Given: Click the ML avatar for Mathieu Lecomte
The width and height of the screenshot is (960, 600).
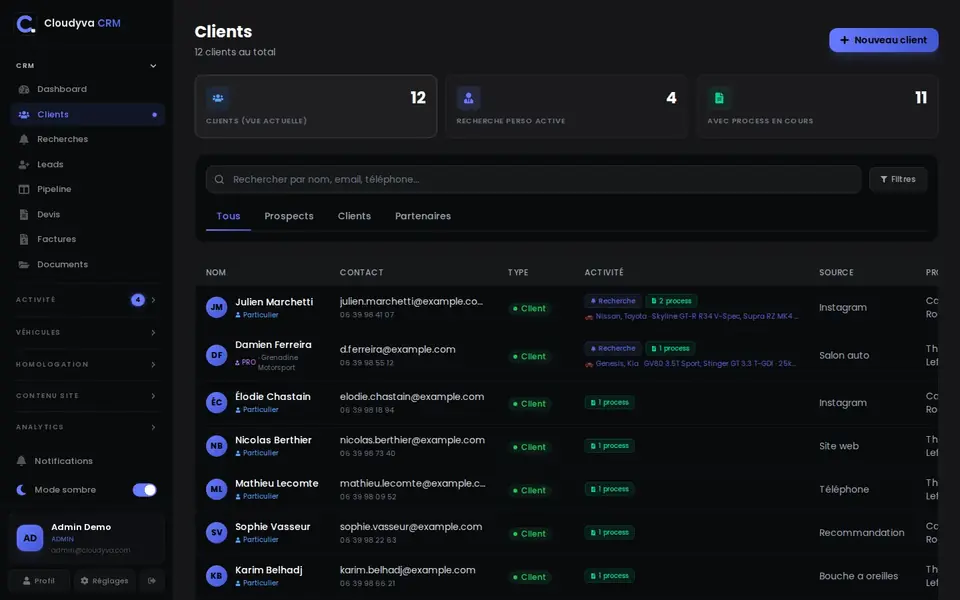Looking at the screenshot, I should click(x=217, y=489).
